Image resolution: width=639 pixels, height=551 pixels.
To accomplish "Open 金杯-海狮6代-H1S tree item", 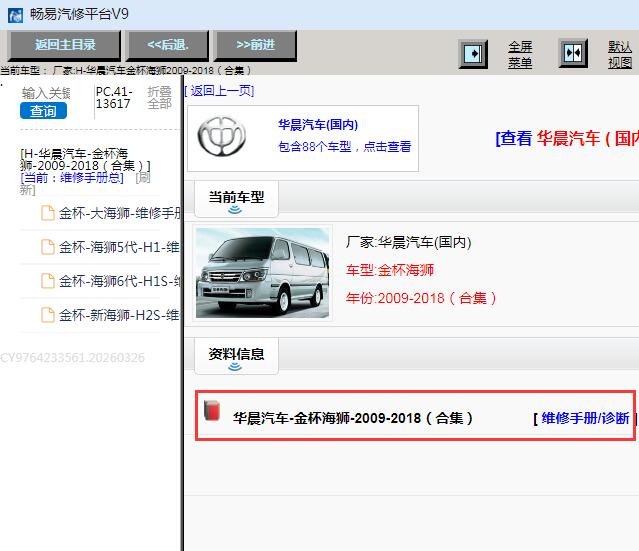I will pos(120,281).
